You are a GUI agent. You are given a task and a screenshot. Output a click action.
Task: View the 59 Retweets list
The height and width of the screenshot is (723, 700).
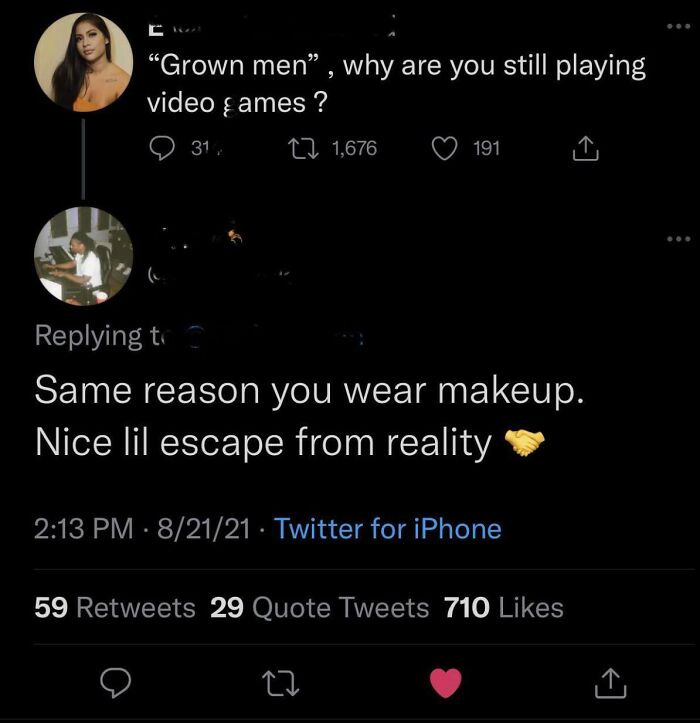coord(115,607)
